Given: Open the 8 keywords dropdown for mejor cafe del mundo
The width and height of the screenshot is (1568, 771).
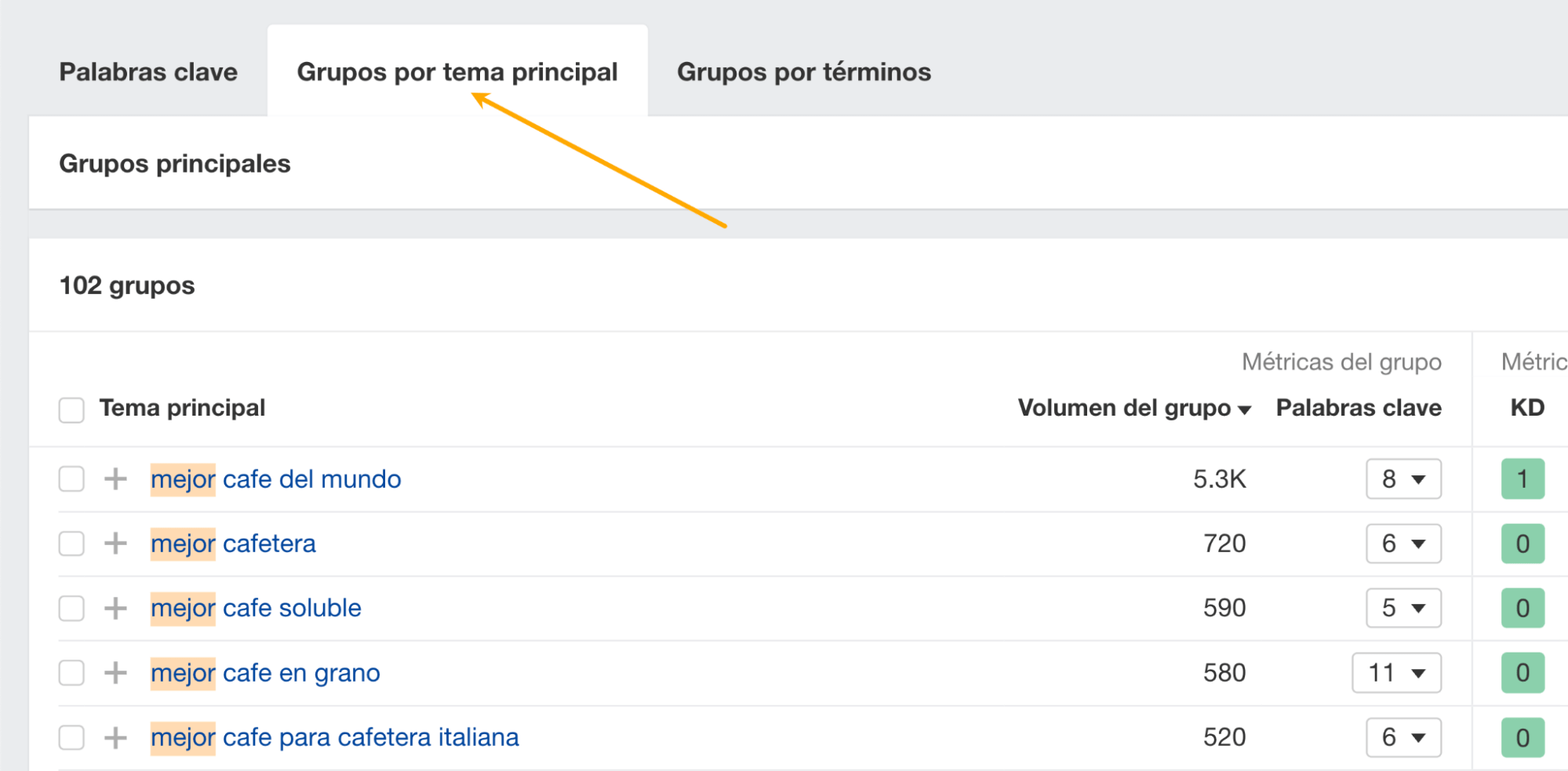Looking at the screenshot, I should 1403,478.
